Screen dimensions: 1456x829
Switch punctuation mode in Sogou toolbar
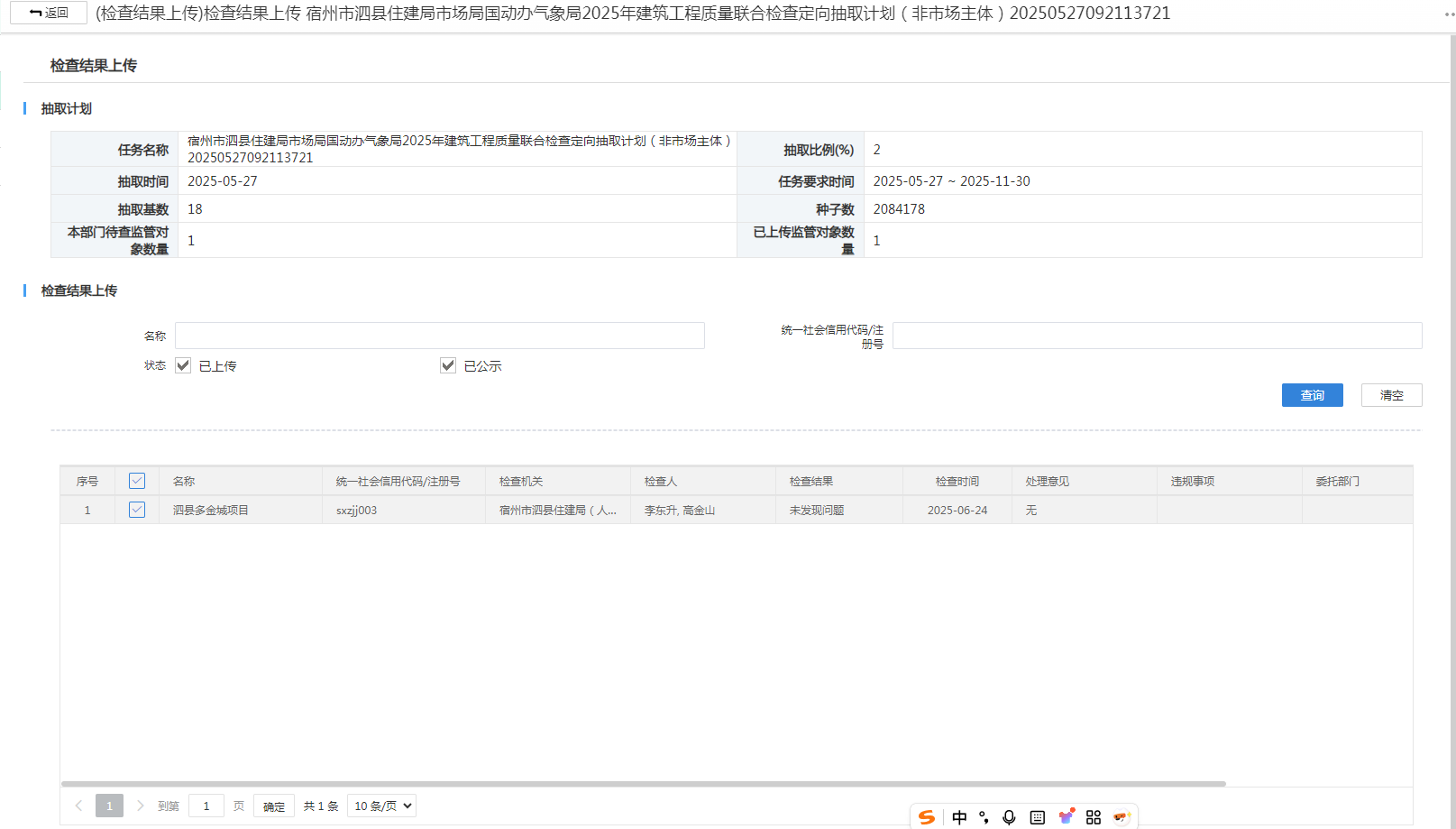pyautogui.click(x=984, y=816)
